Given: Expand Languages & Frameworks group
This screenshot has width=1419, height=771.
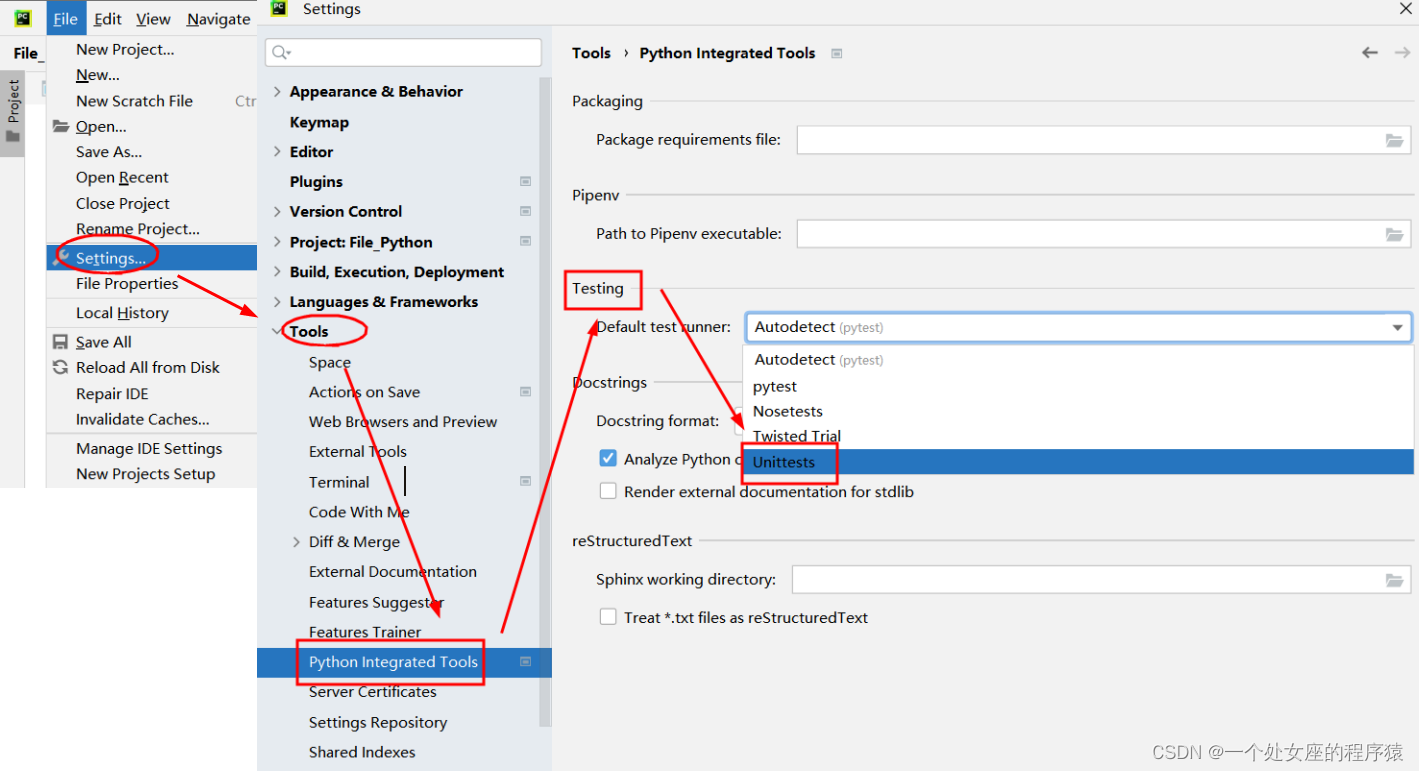Looking at the screenshot, I should pos(277,301).
